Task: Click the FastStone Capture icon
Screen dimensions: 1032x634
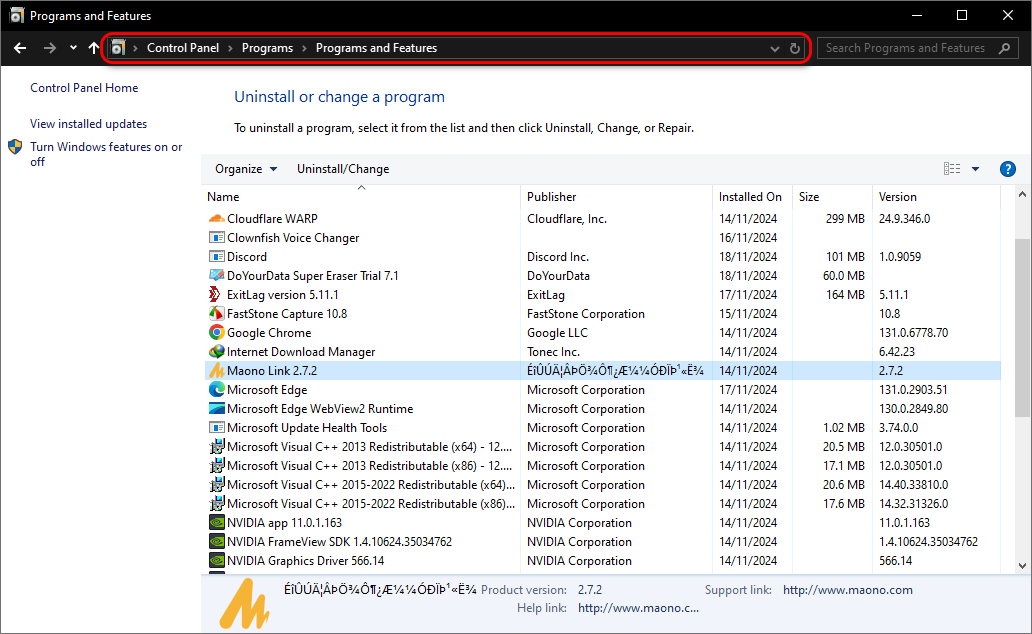Action: [217, 313]
